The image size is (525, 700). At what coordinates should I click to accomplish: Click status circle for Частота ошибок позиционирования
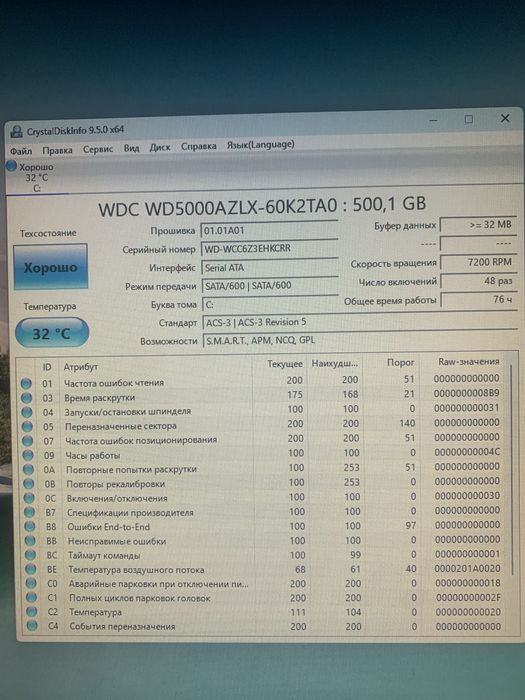click(28, 441)
